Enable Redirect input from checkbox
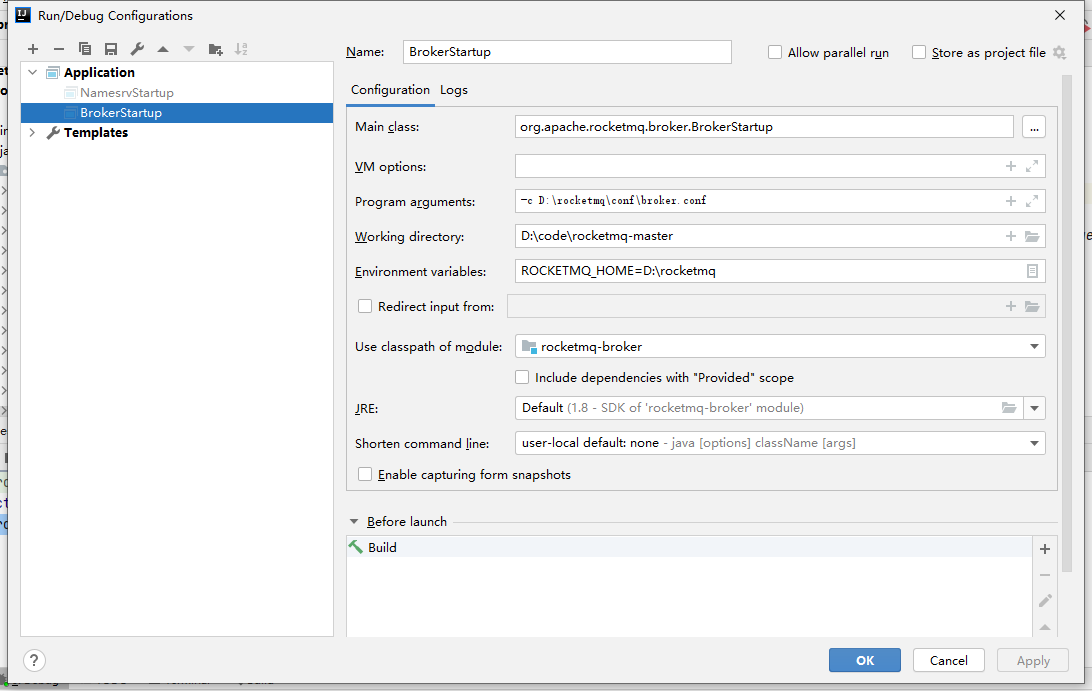This screenshot has height=691, width=1092. click(364, 306)
